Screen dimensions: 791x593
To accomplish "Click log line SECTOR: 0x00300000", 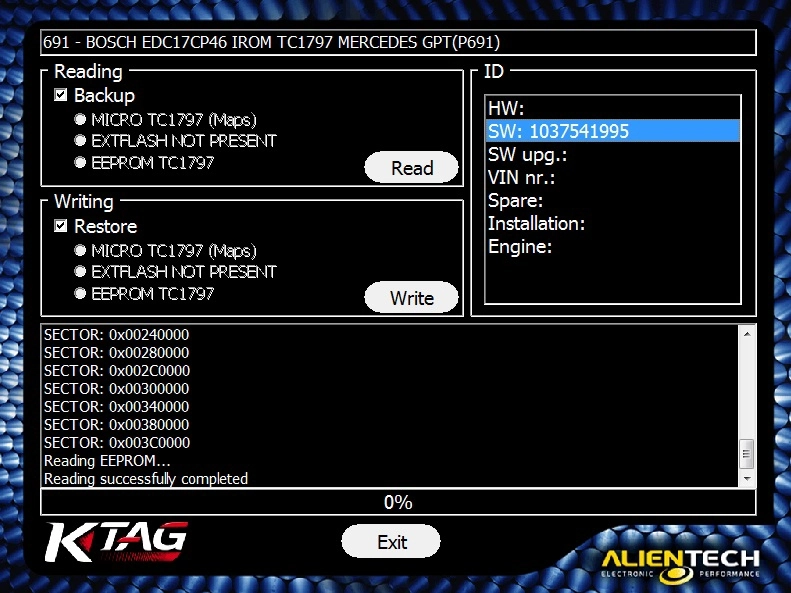I will point(117,388).
